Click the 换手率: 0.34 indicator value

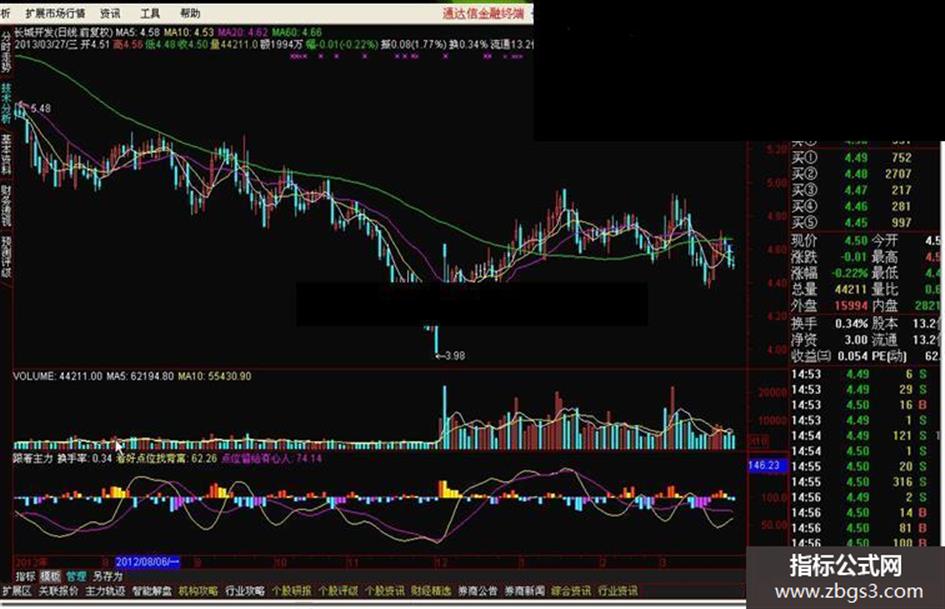[85, 459]
